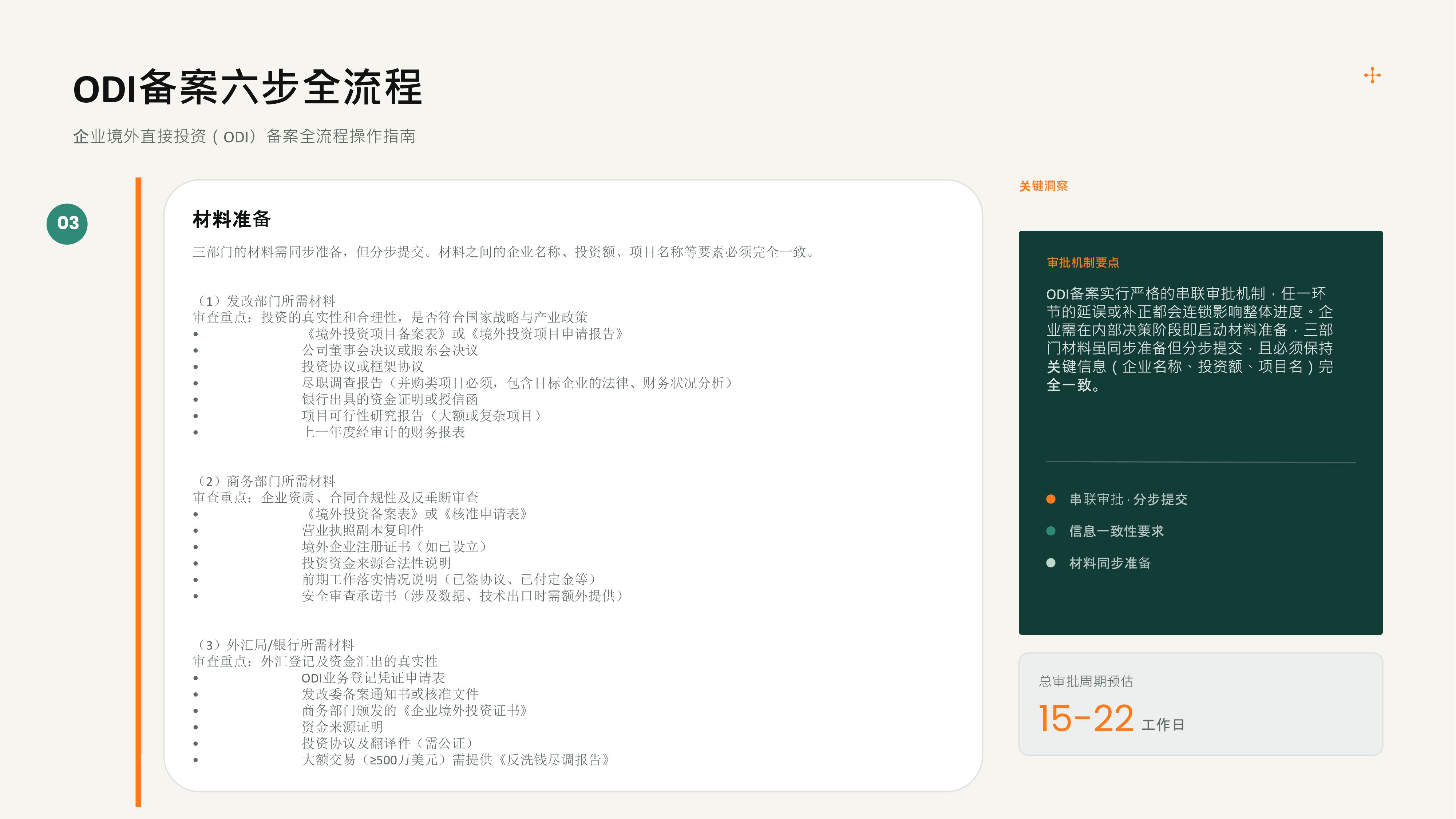Select the ODI业务登记凭证申请表 bullet item
This screenshot has height=819, width=1456.
point(373,678)
